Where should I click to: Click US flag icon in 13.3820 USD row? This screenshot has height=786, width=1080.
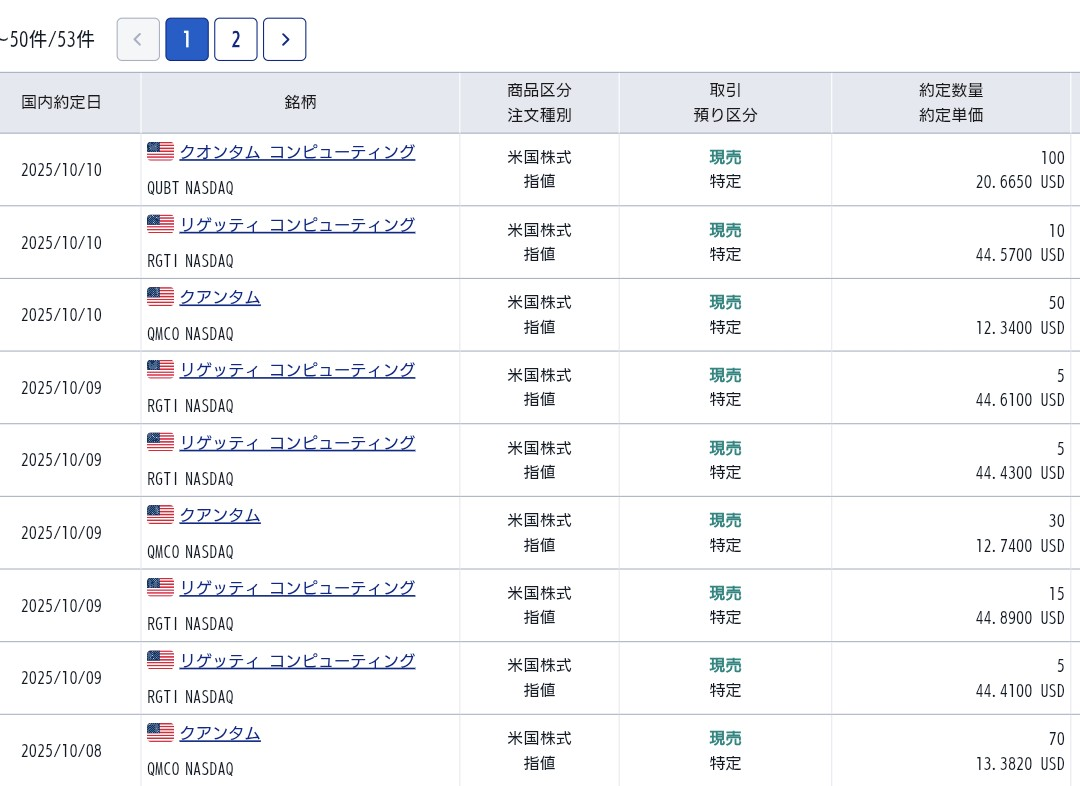(x=160, y=732)
